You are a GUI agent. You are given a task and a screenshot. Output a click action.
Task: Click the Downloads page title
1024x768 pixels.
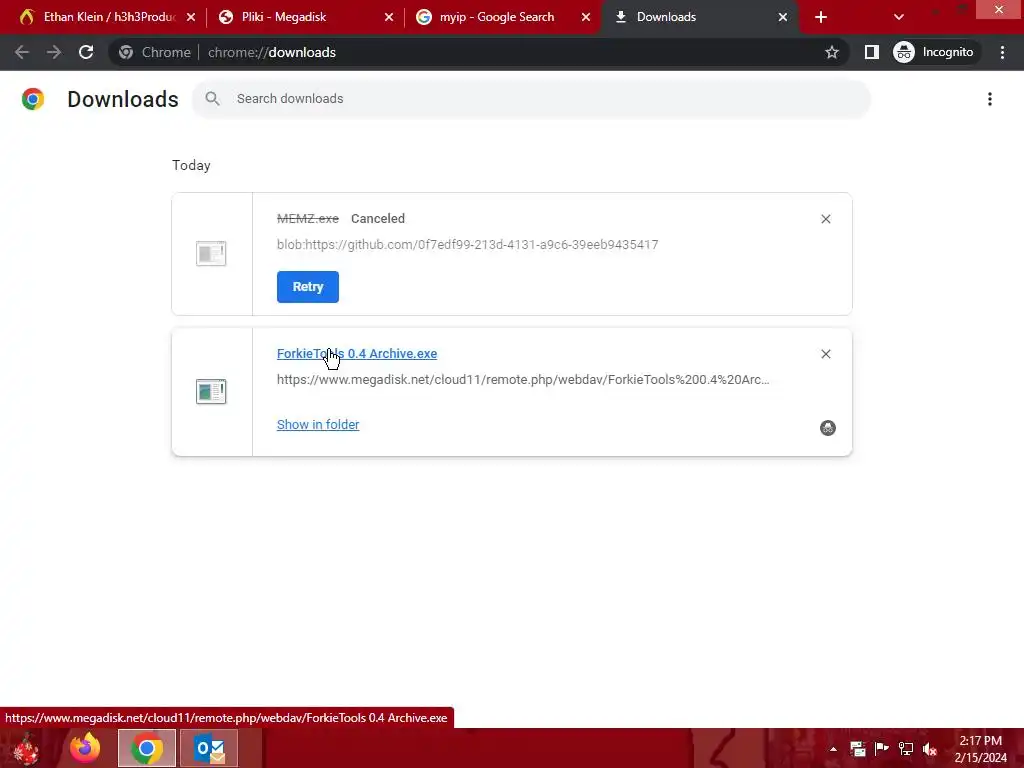click(123, 99)
